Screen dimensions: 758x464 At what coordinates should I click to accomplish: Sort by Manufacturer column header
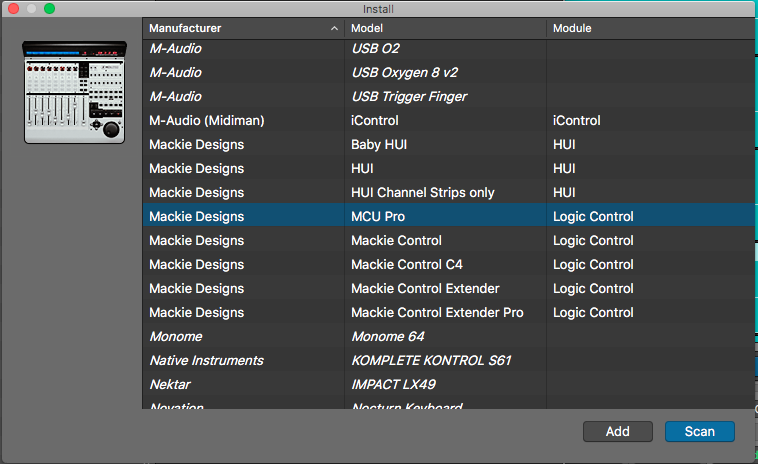[243, 28]
